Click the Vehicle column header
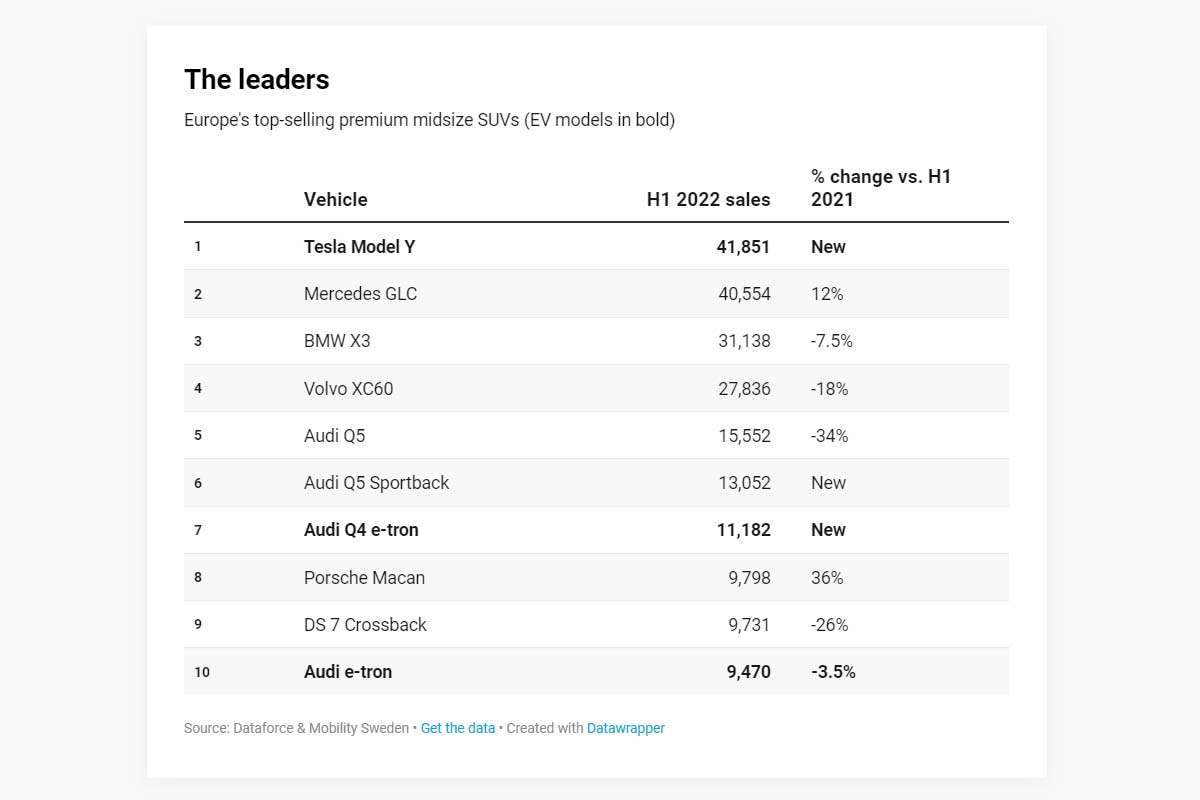 click(335, 199)
